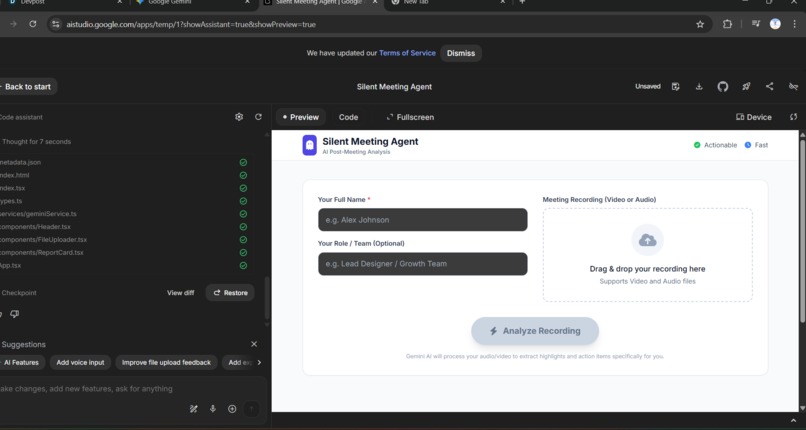Switch to the Google Gemini browser tab
The width and height of the screenshot is (806, 430).
click(193, 2)
